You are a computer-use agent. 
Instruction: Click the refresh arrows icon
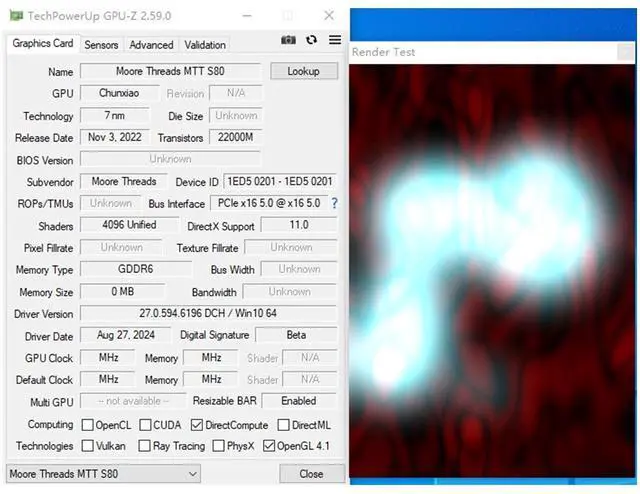(x=311, y=40)
